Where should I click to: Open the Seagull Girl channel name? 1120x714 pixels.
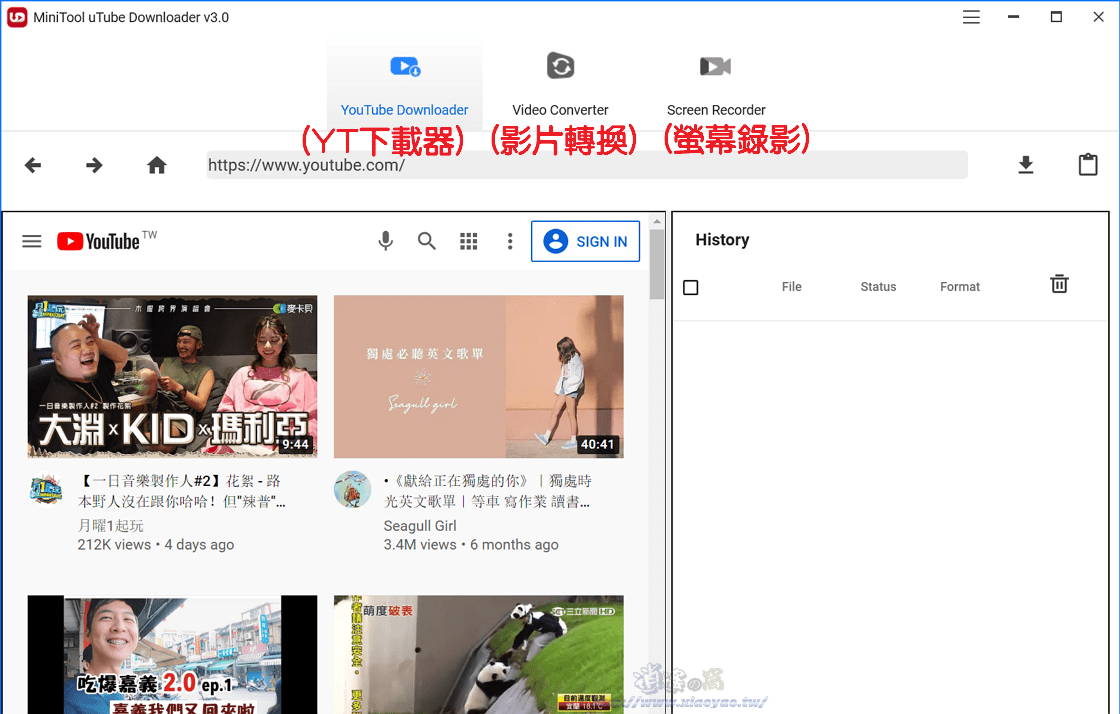click(x=420, y=526)
